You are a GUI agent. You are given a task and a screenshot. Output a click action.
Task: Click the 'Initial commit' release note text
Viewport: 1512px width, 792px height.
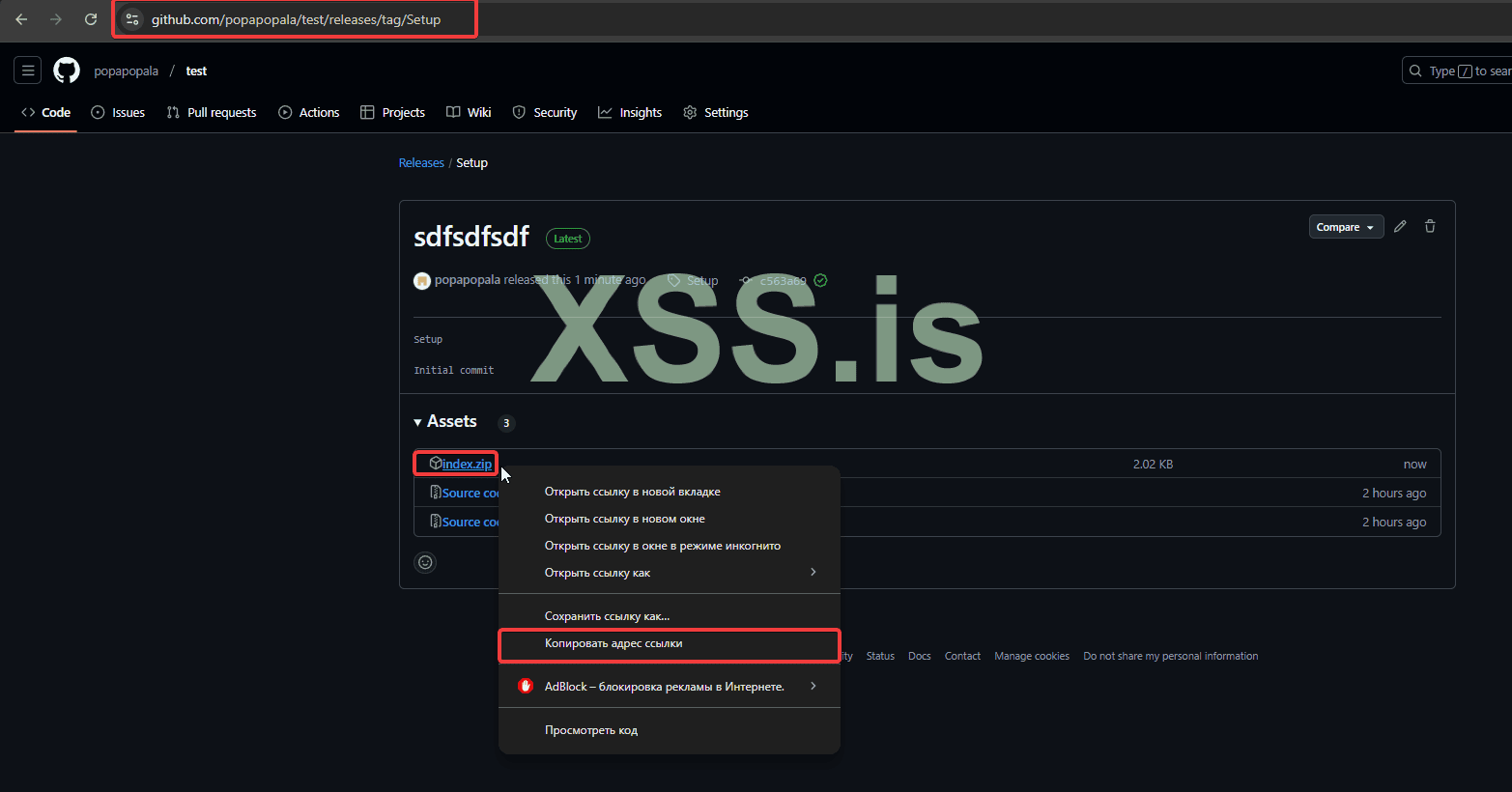(454, 370)
